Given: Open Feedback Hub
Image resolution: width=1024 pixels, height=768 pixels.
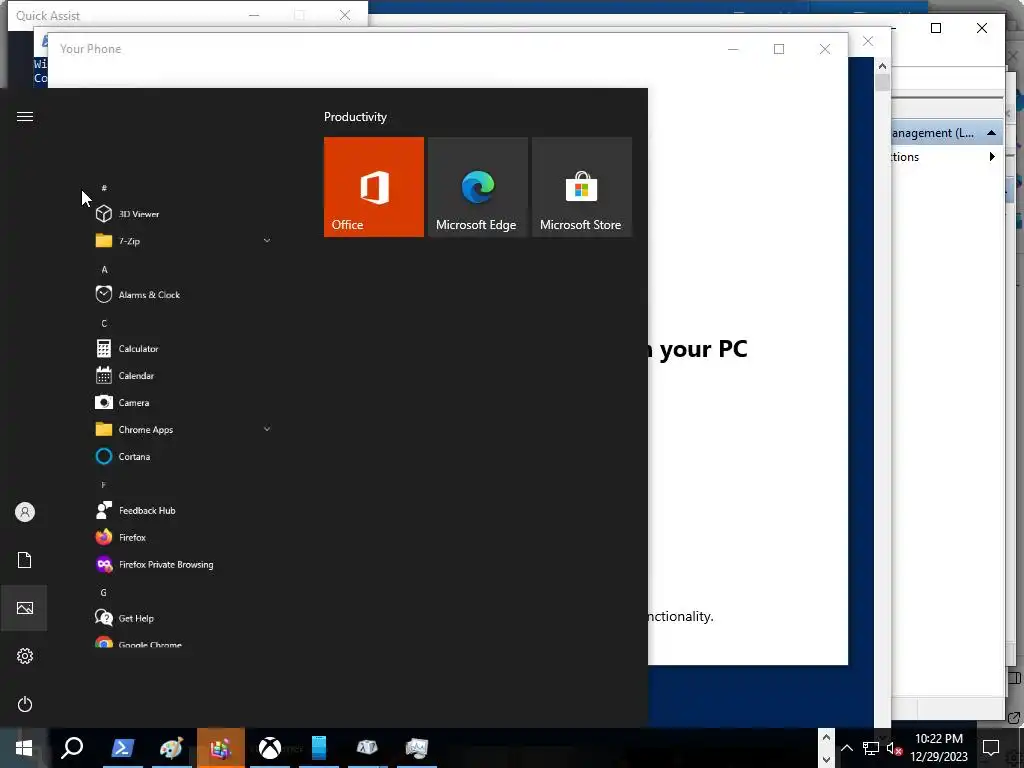Looking at the screenshot, I should 183,510.
